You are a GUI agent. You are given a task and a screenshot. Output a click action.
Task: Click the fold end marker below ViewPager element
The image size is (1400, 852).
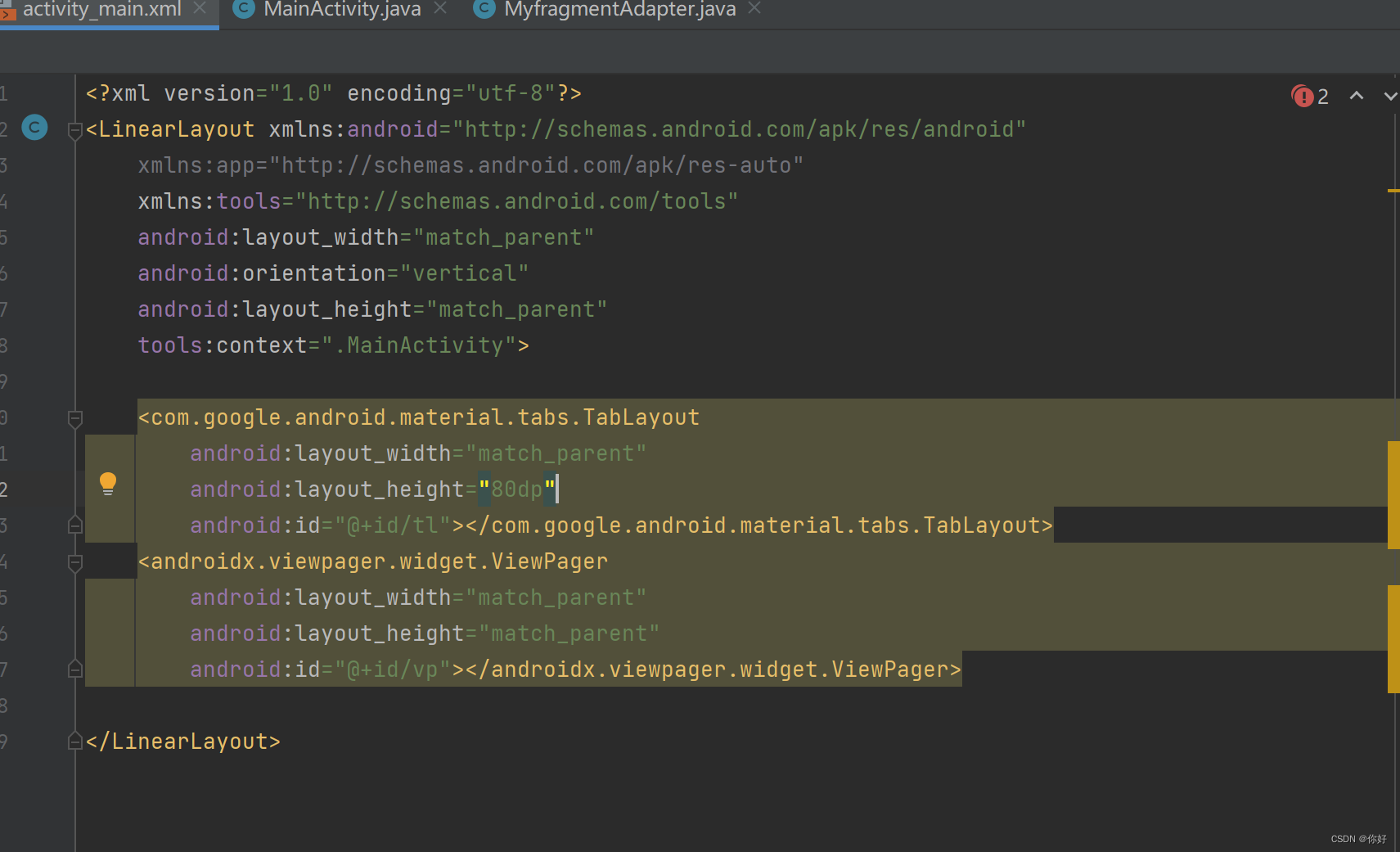(74, 669)
